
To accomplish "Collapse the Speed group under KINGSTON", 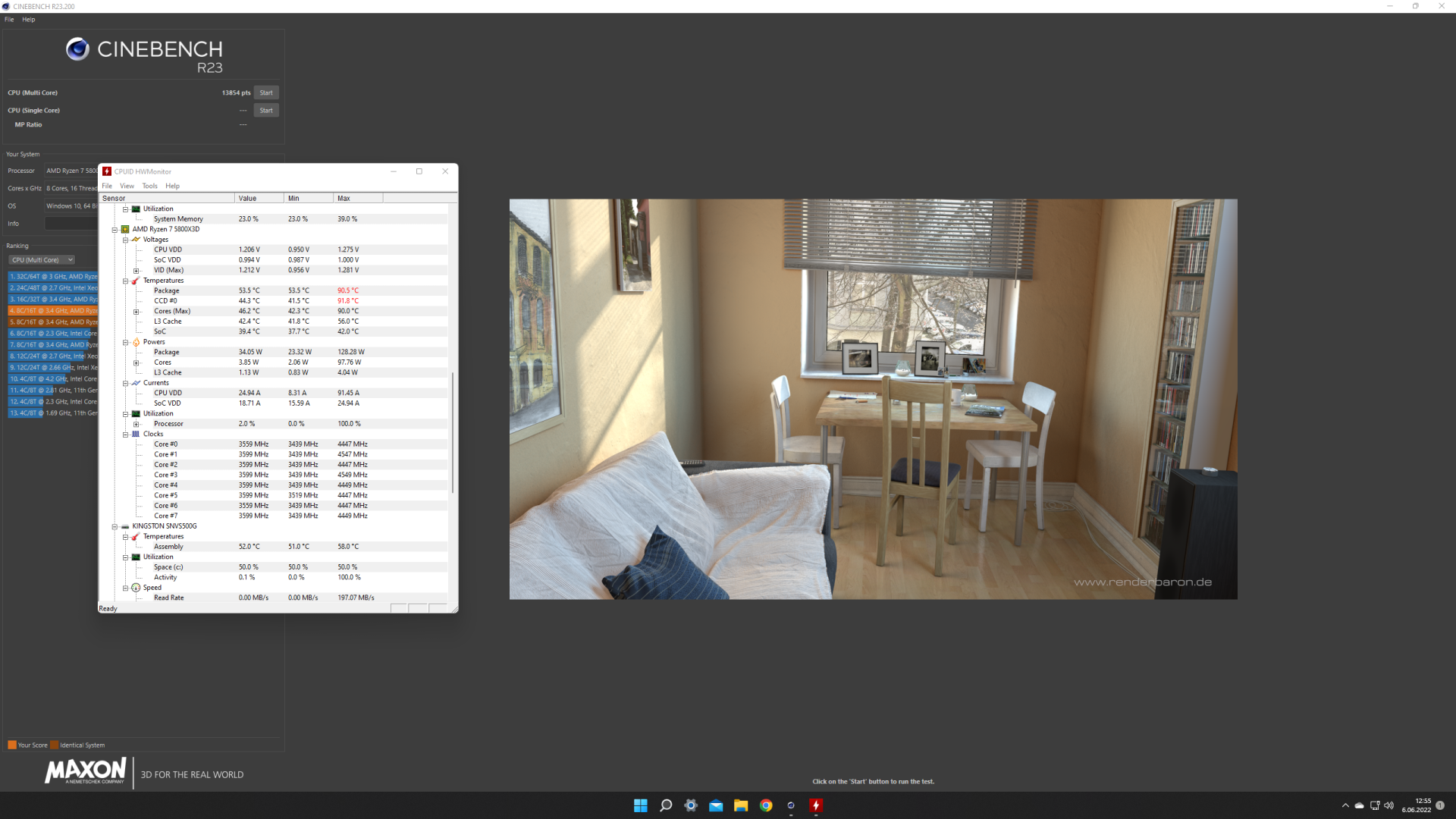I will click(x=126, y=588).
